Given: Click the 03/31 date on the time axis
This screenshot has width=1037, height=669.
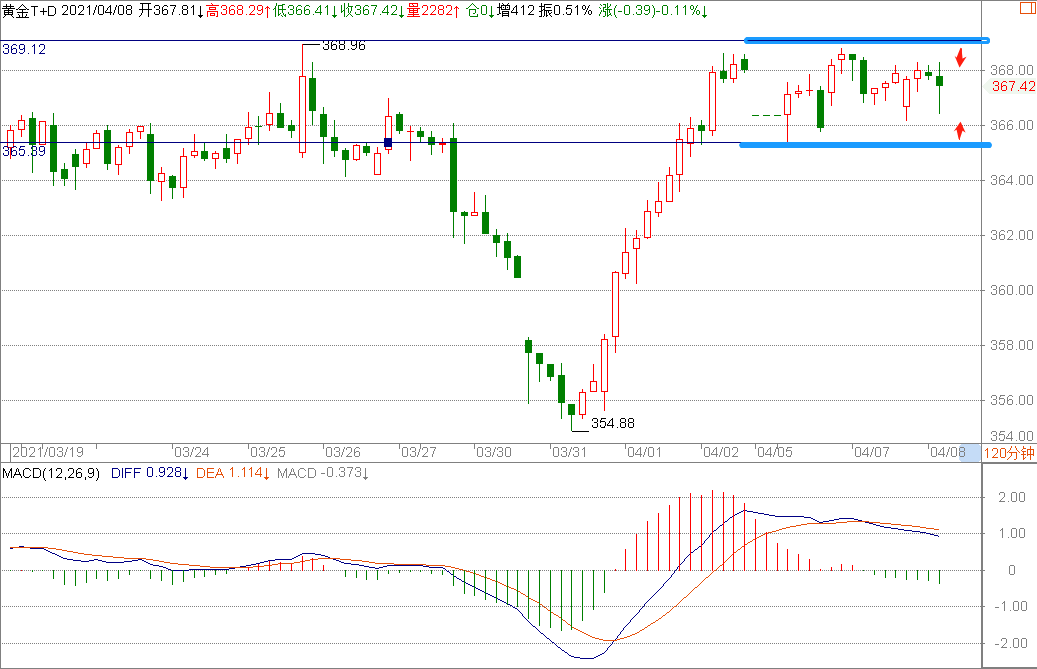Looking at the screenshot, I should click(570, 452).
